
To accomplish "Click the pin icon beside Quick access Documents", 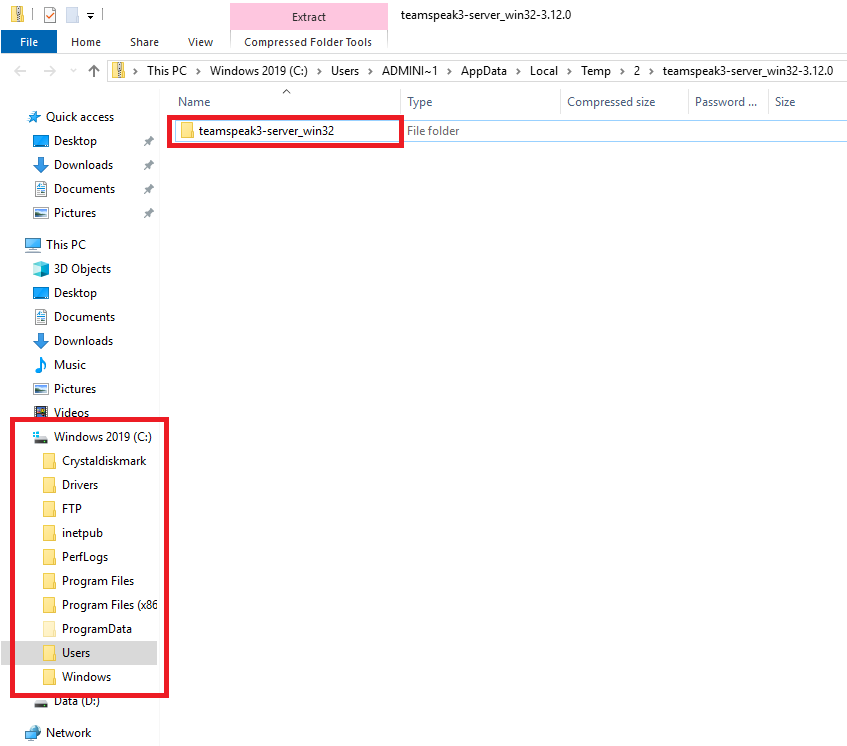I will tap(149, 189).
